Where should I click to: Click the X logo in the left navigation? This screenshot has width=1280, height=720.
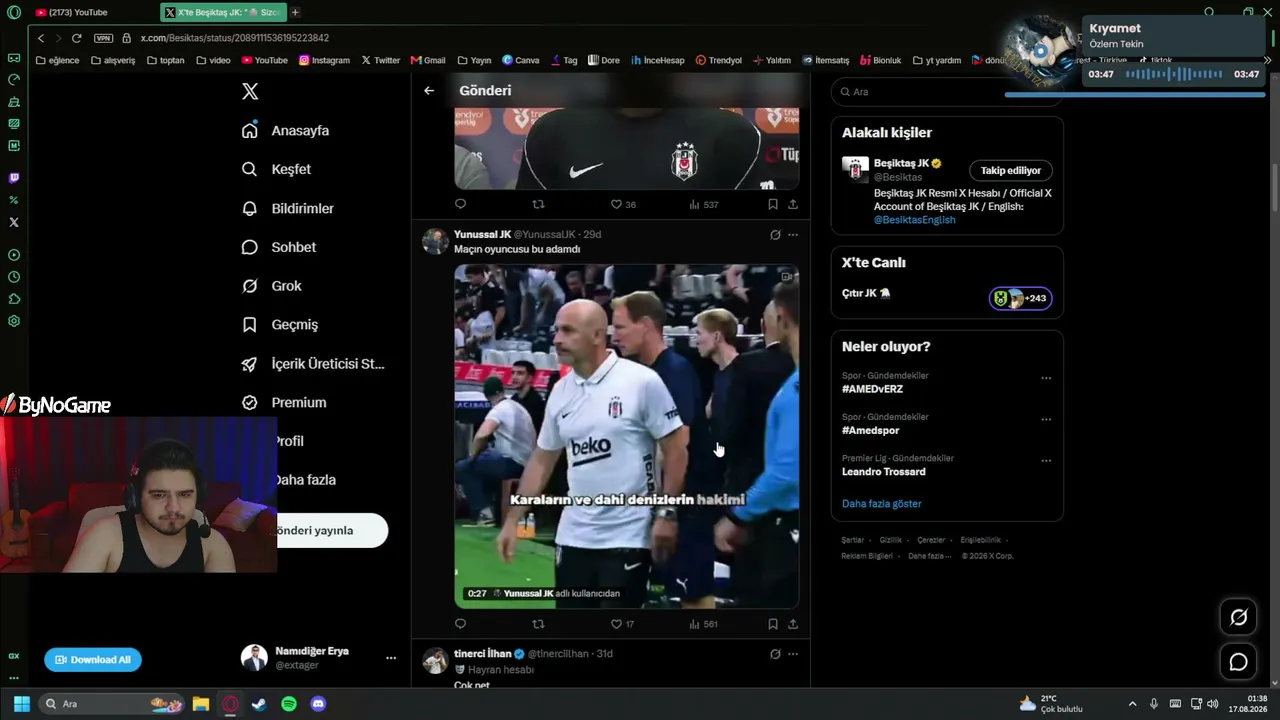(x=250, y=92)
